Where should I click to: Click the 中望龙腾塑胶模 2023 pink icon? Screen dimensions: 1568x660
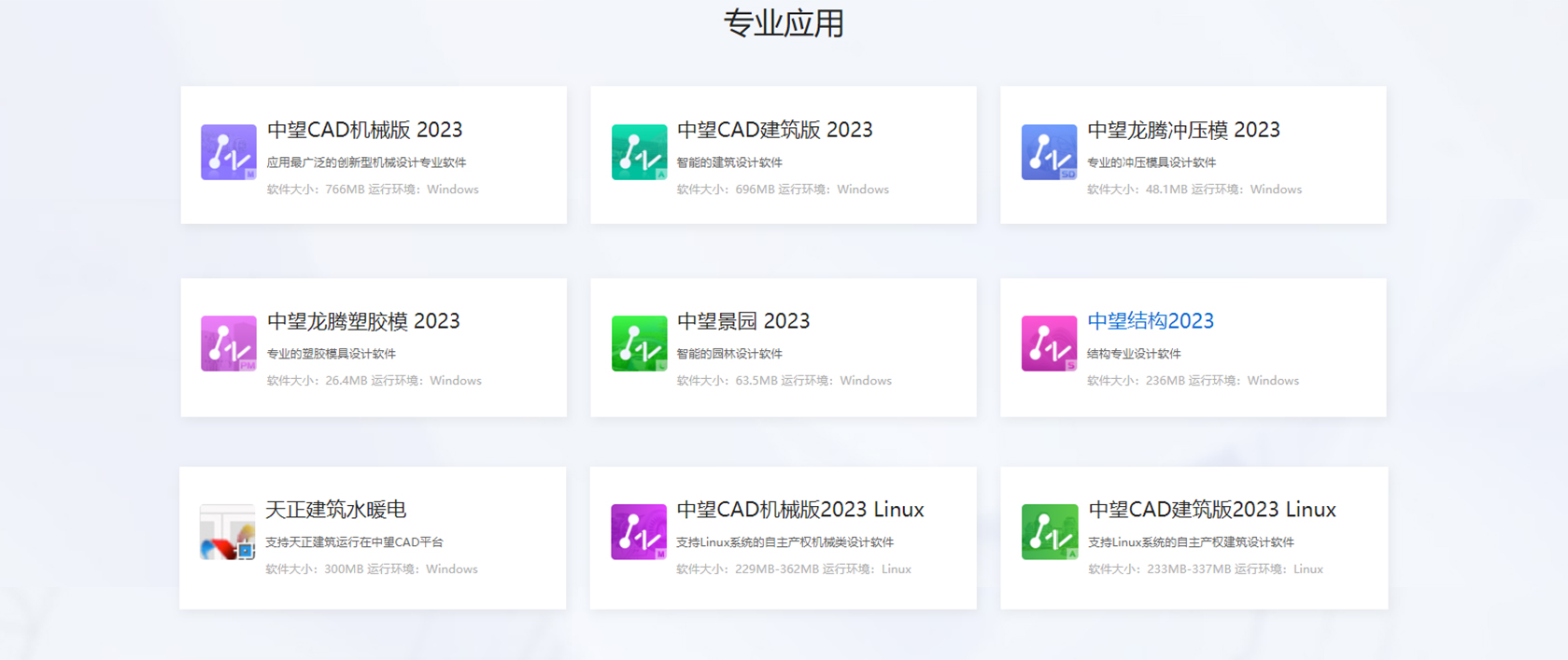tap(228, 344)
